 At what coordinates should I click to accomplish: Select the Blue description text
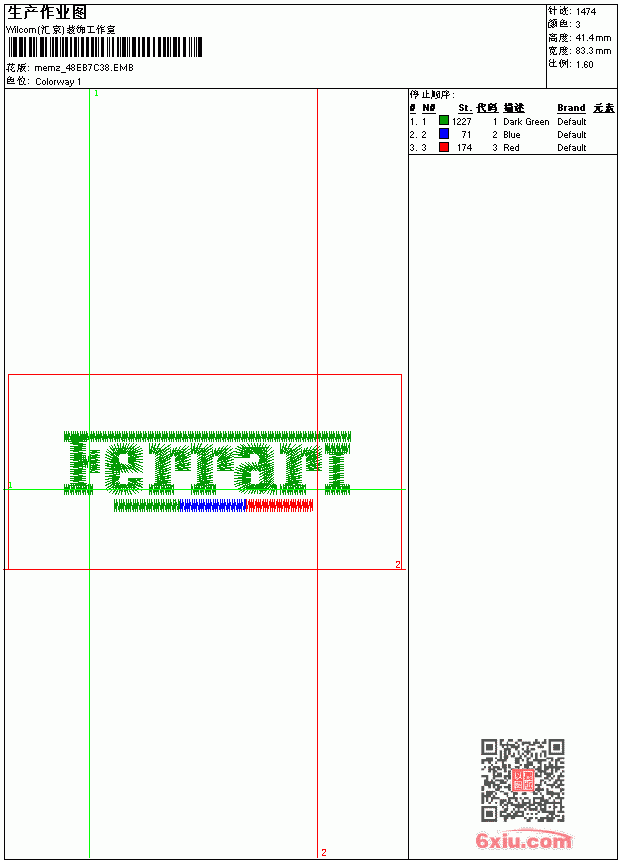coord(511,134)
